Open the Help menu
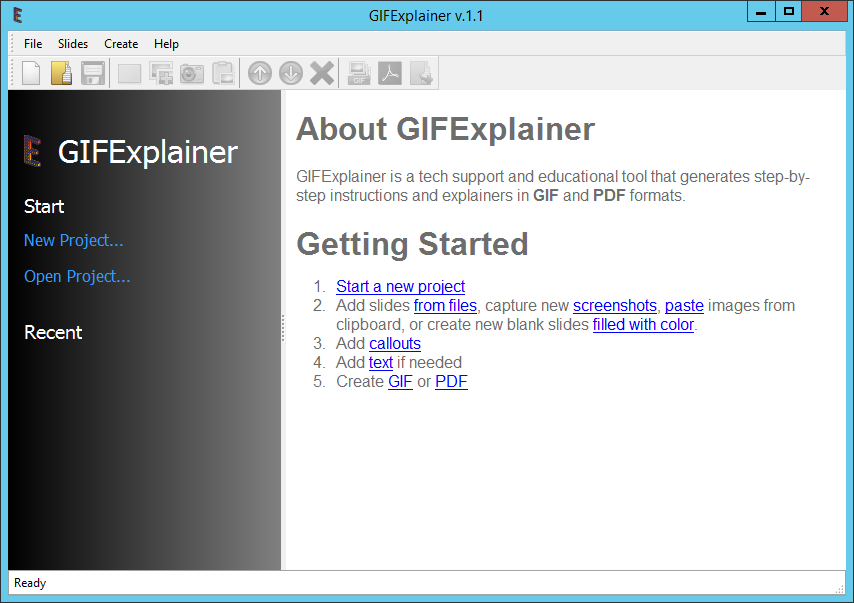The height and width of the screenshot is (603, 854). click(166, 44)
